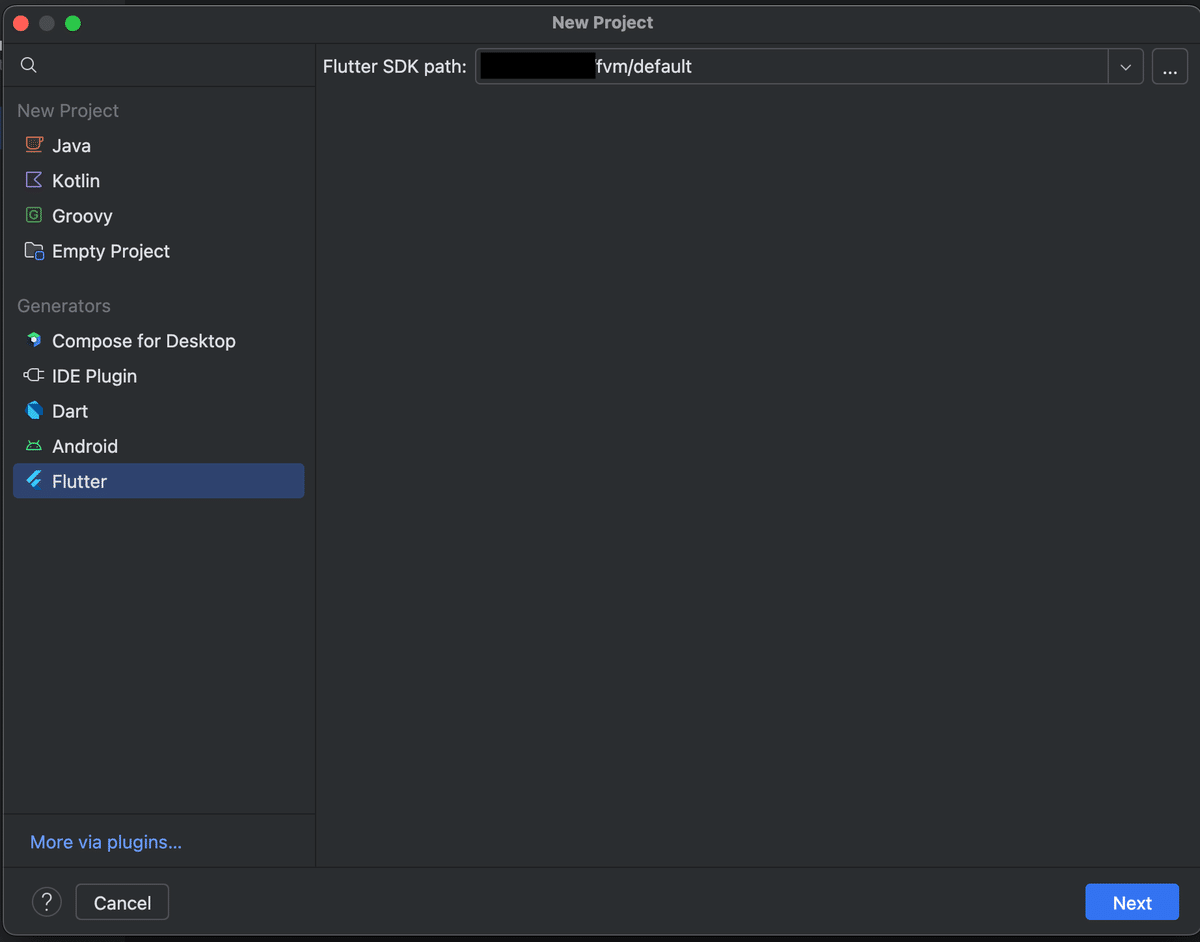This screenshot has width=1200, height=942.
Task: Choose Compose for Desktop generator
Action: click(144, 341)
